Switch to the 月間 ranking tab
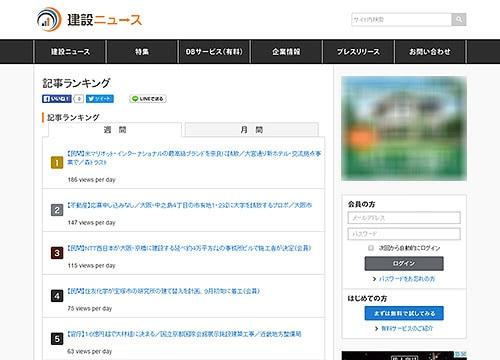500x360 pixels. pyautogui.click(x=252, y=129)
